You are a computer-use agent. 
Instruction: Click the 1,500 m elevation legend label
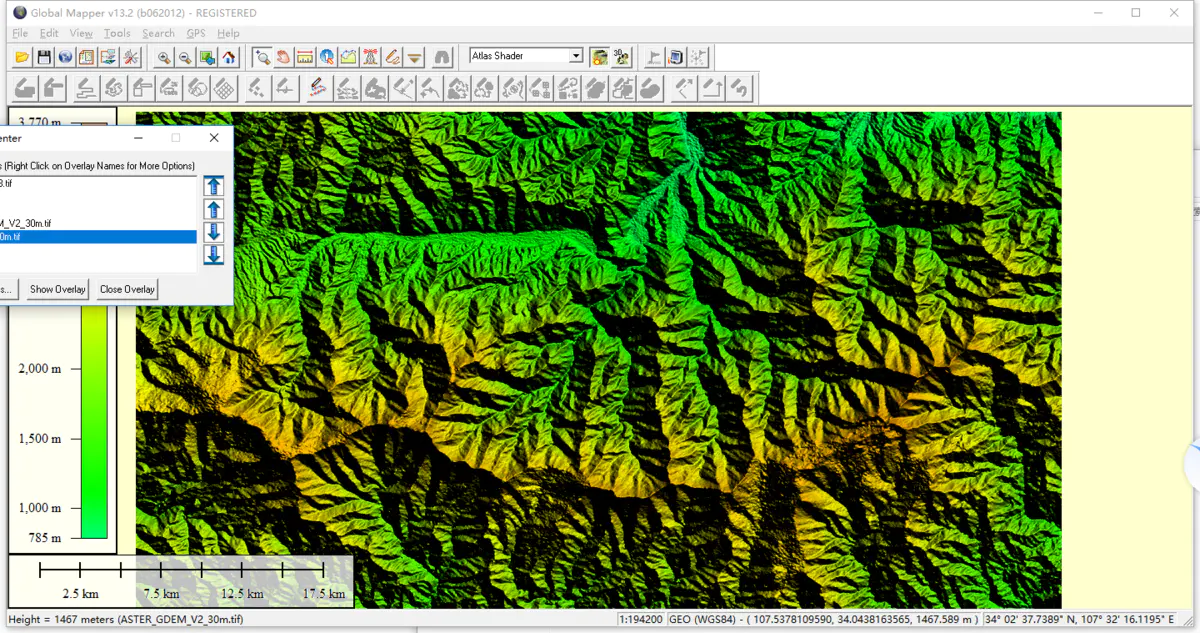[x=40, y=438]
